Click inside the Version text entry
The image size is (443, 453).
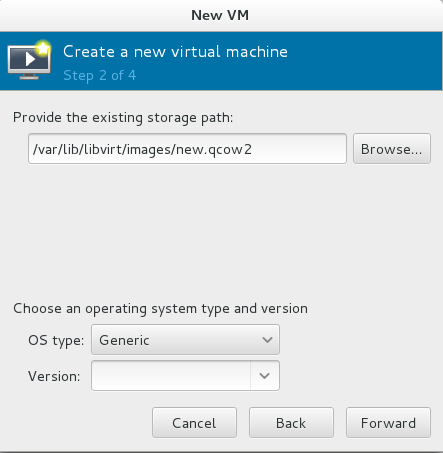[171, 376]
